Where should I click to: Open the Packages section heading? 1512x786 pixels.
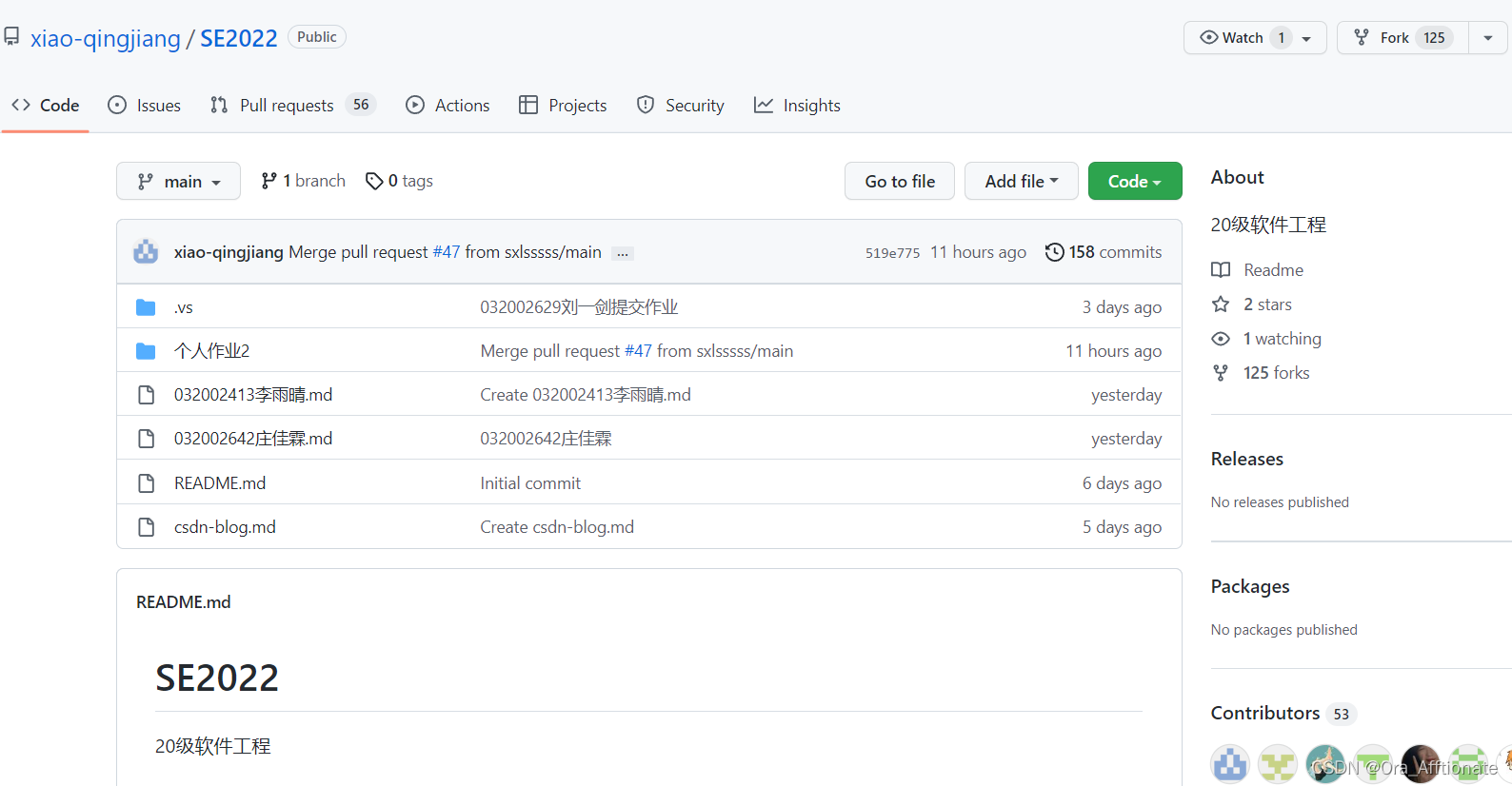click(x=1249, y=586)
